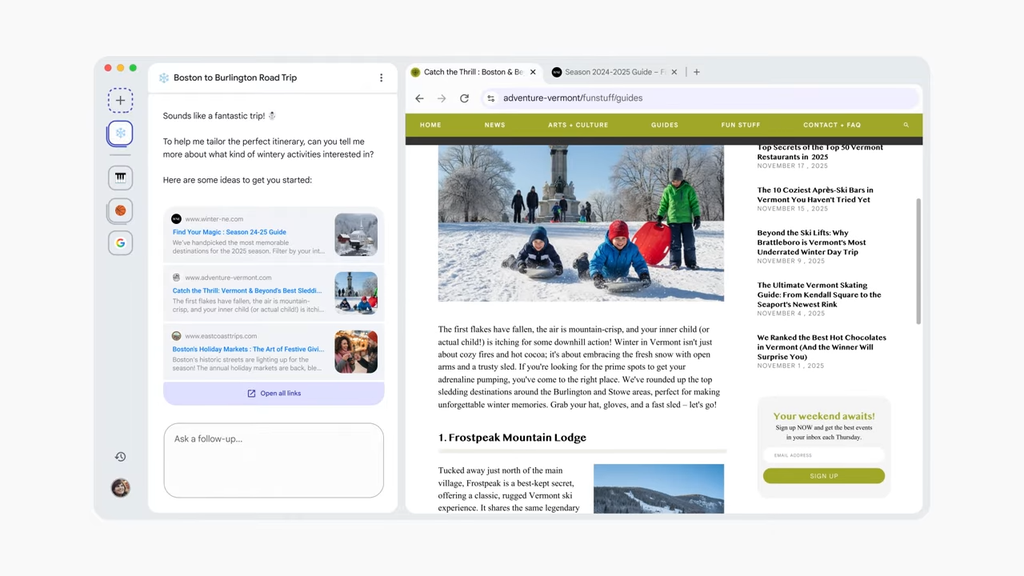Open chat history with the clock icon
Image resolution: width=1024 pixels, height=576 pixels.
120,455
